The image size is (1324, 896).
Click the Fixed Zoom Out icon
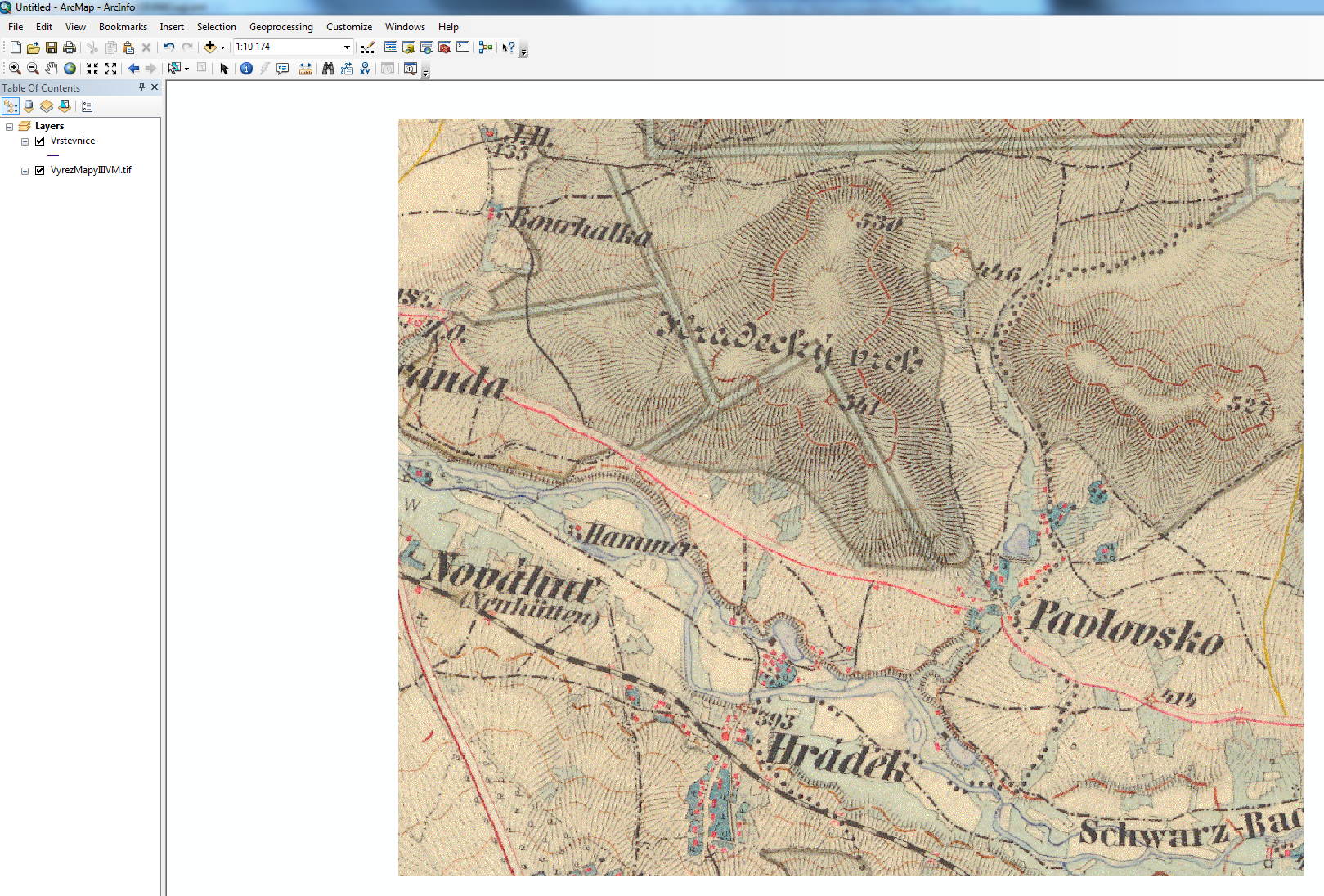click(x=110, y=69)
